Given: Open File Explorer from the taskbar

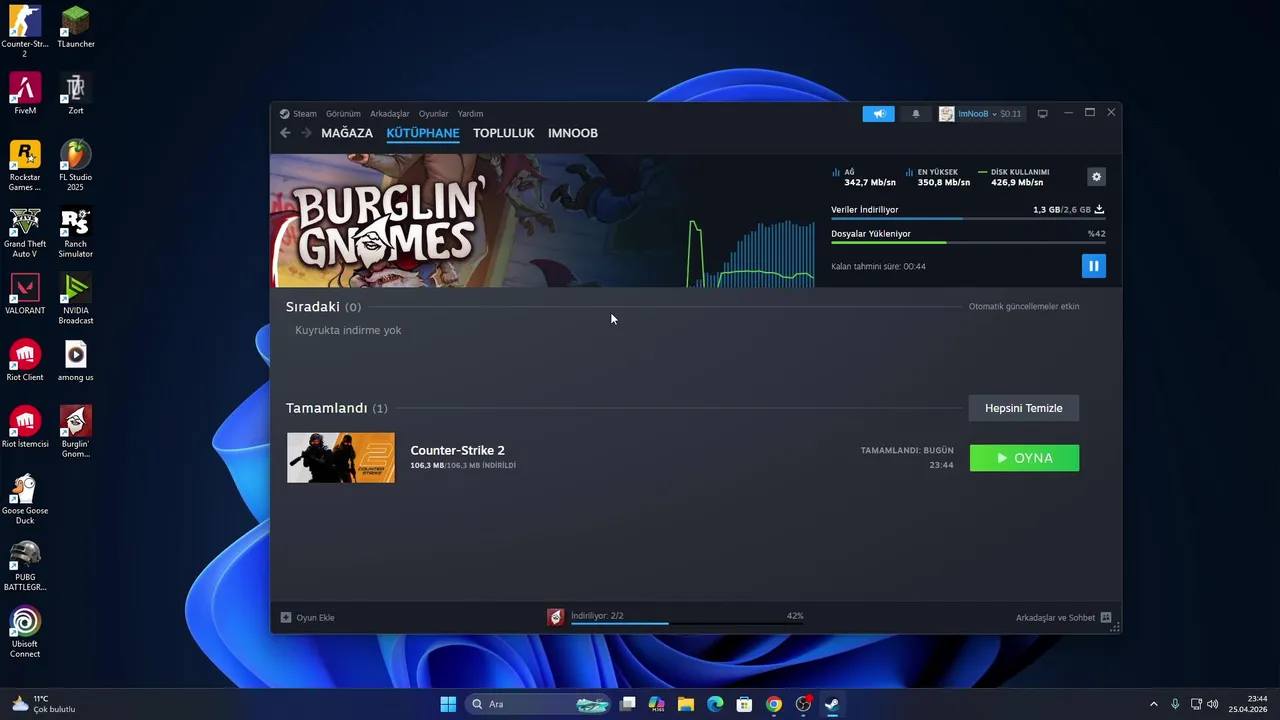Looking at the screenshot, I should point(686,704).
